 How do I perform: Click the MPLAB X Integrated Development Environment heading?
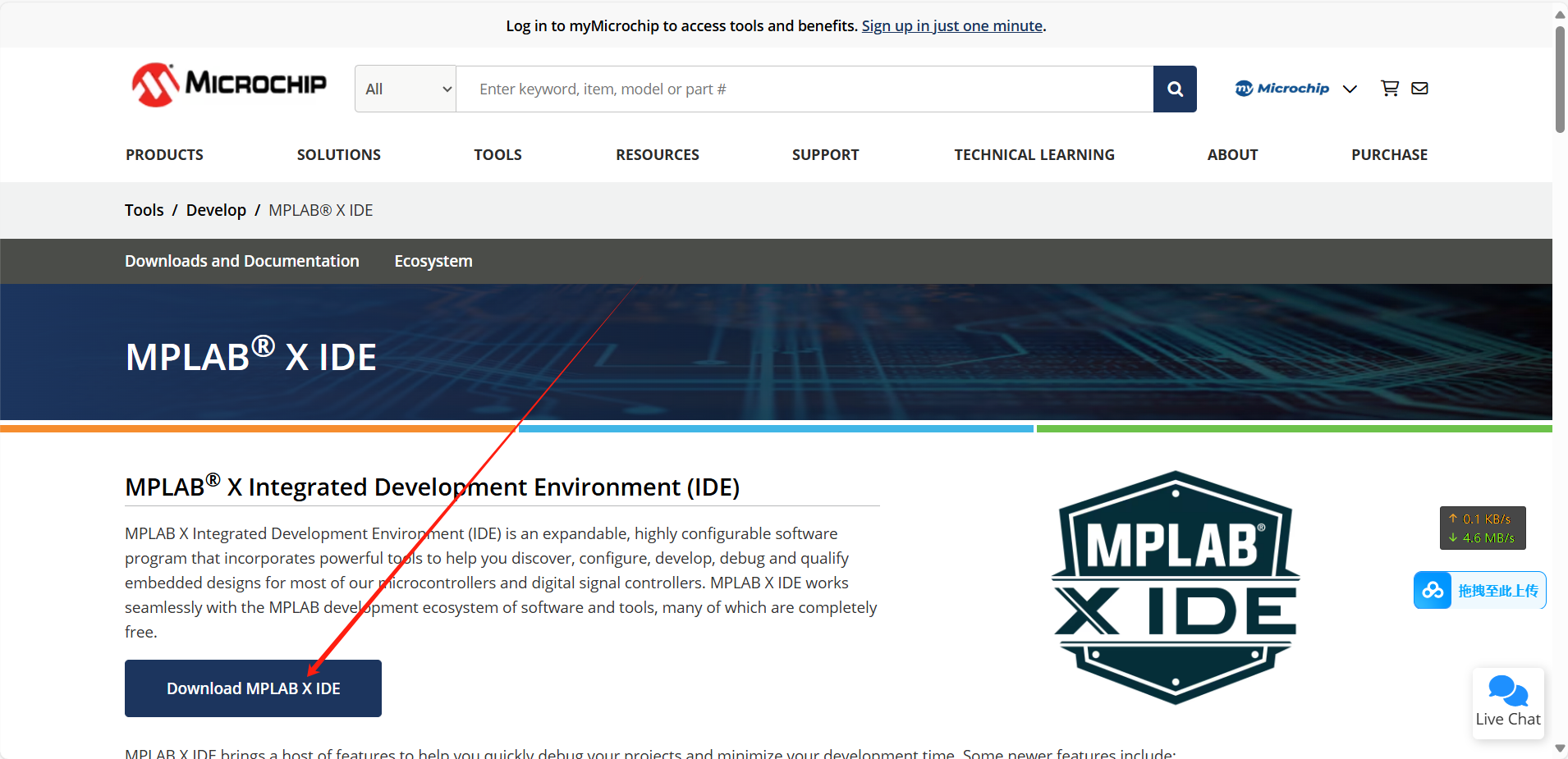[x=433, y=487]
